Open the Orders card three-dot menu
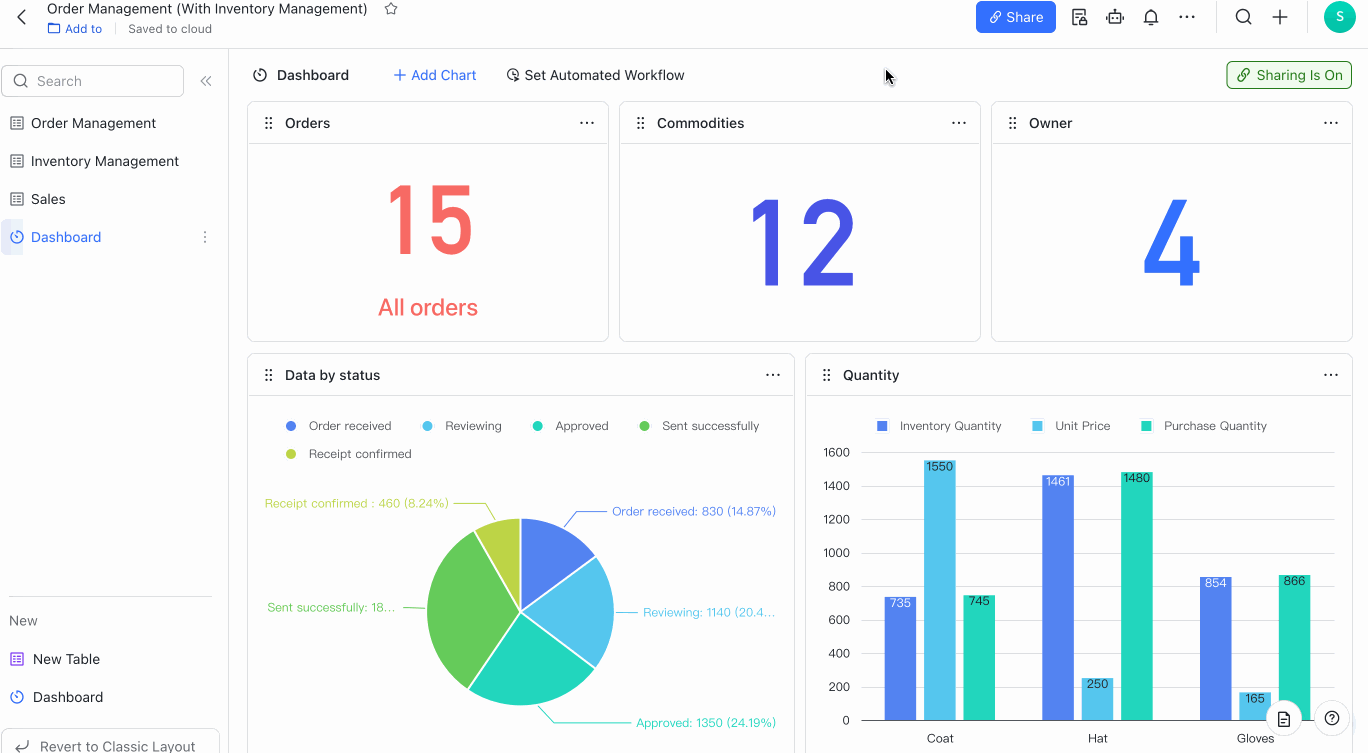The height and width of the screenshot is (753, 1368). (587, 123)
